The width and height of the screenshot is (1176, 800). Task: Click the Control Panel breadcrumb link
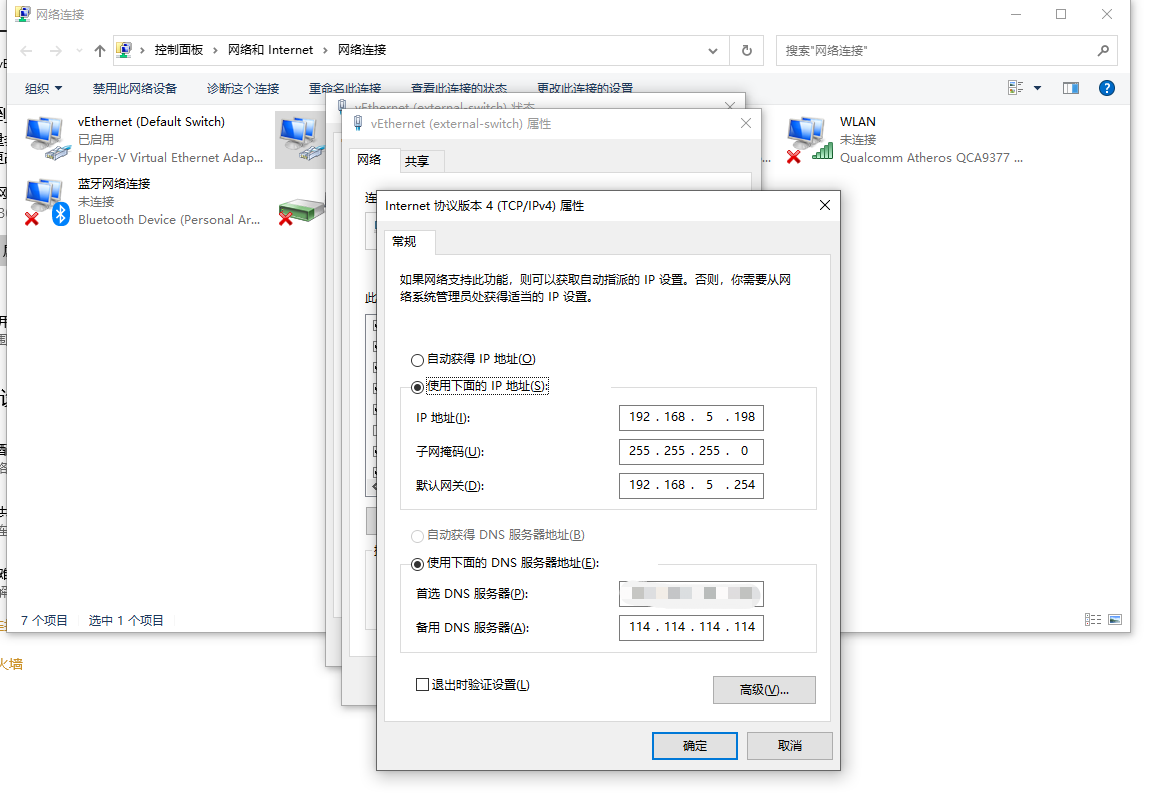pos(178,50)
